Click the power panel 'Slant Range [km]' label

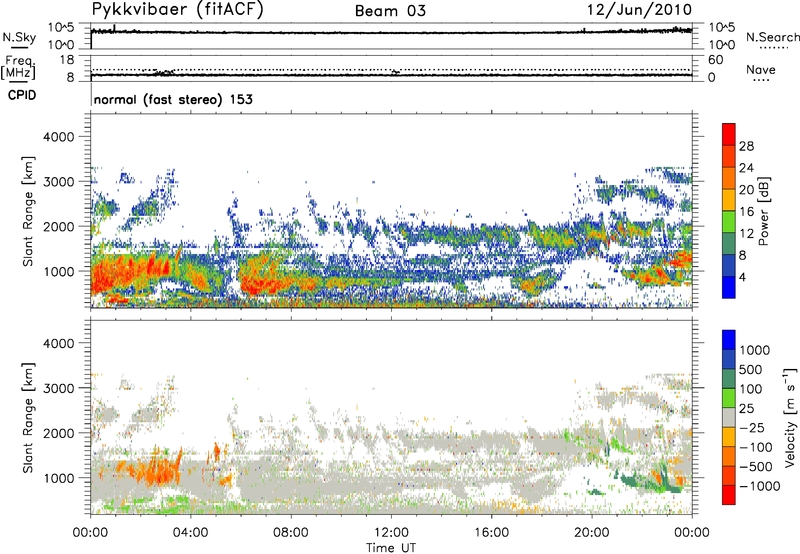28,211
